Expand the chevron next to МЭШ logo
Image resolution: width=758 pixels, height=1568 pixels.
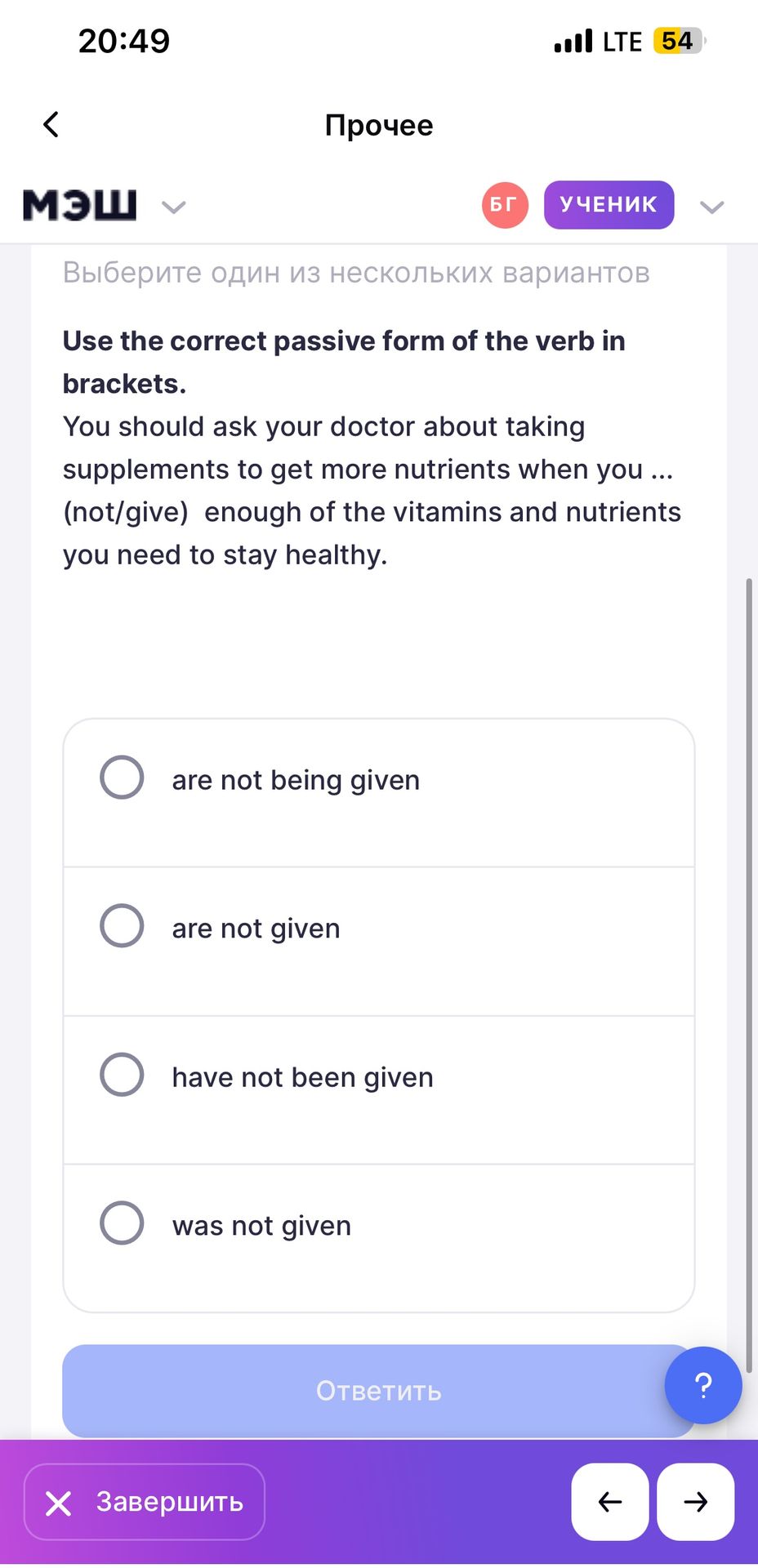pos(174,207)
